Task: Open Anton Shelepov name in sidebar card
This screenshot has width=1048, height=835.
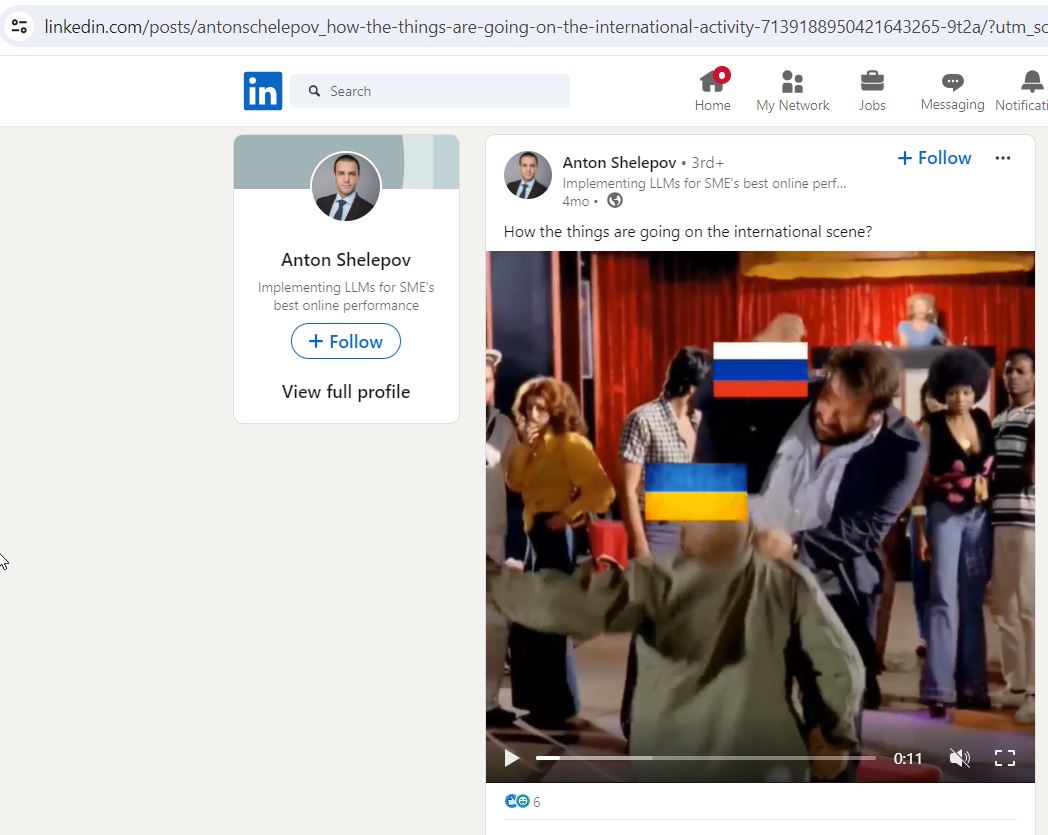Action: (x=346, y=259)
